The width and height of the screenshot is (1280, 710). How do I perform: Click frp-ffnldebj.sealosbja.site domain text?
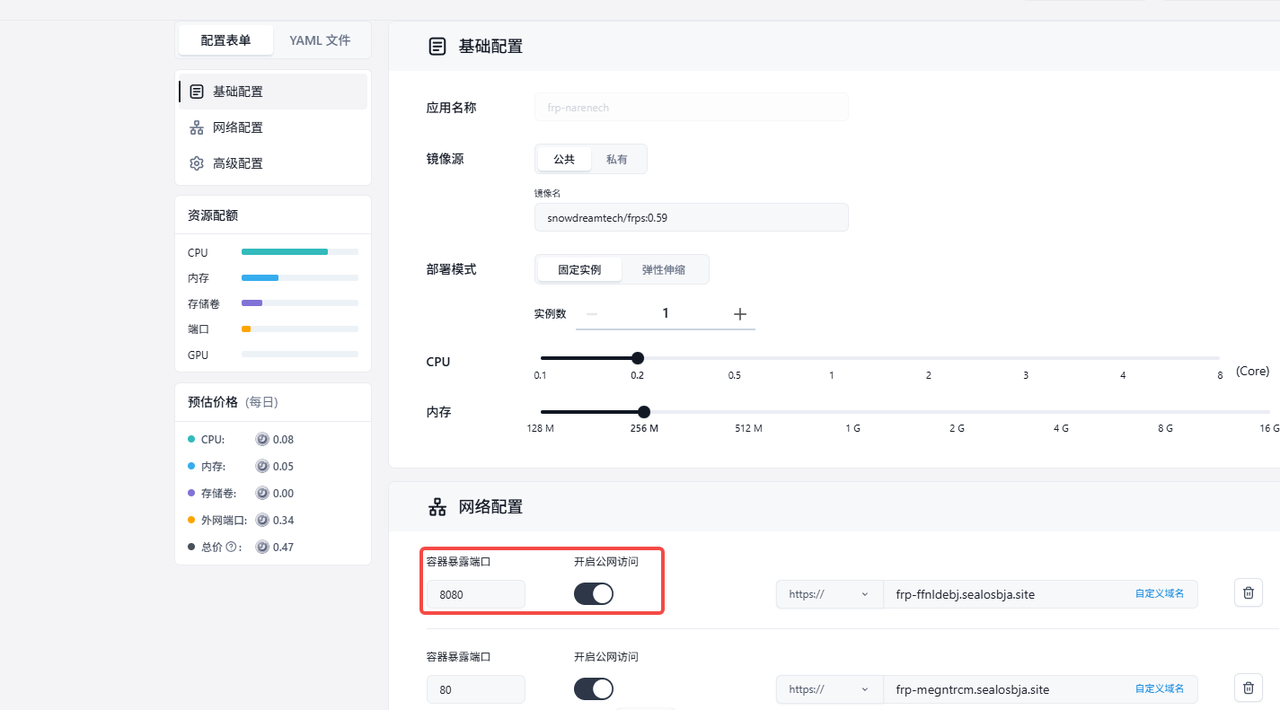[x=965, y=594]
